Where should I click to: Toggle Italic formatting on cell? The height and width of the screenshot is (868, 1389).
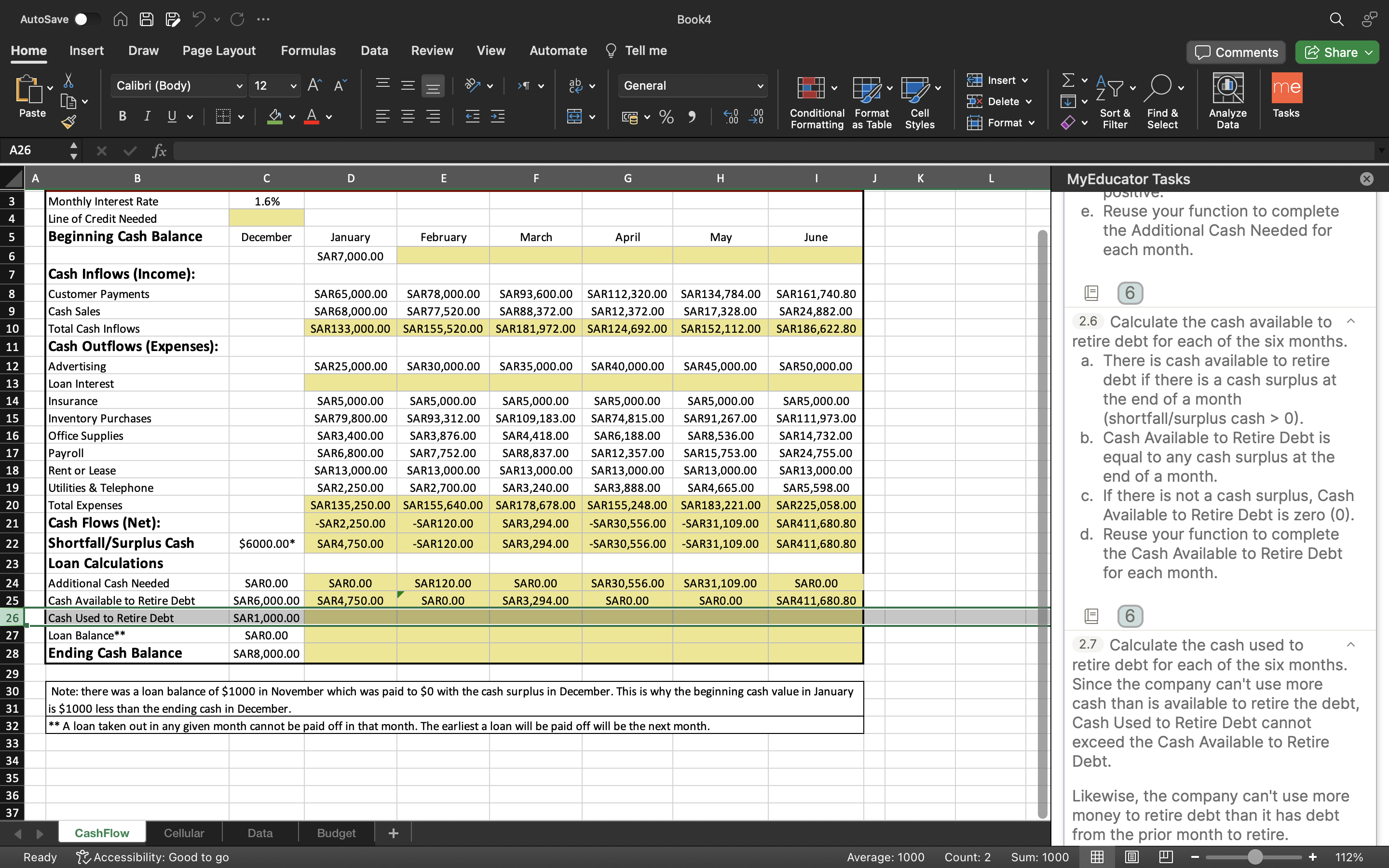click(147, 117)
